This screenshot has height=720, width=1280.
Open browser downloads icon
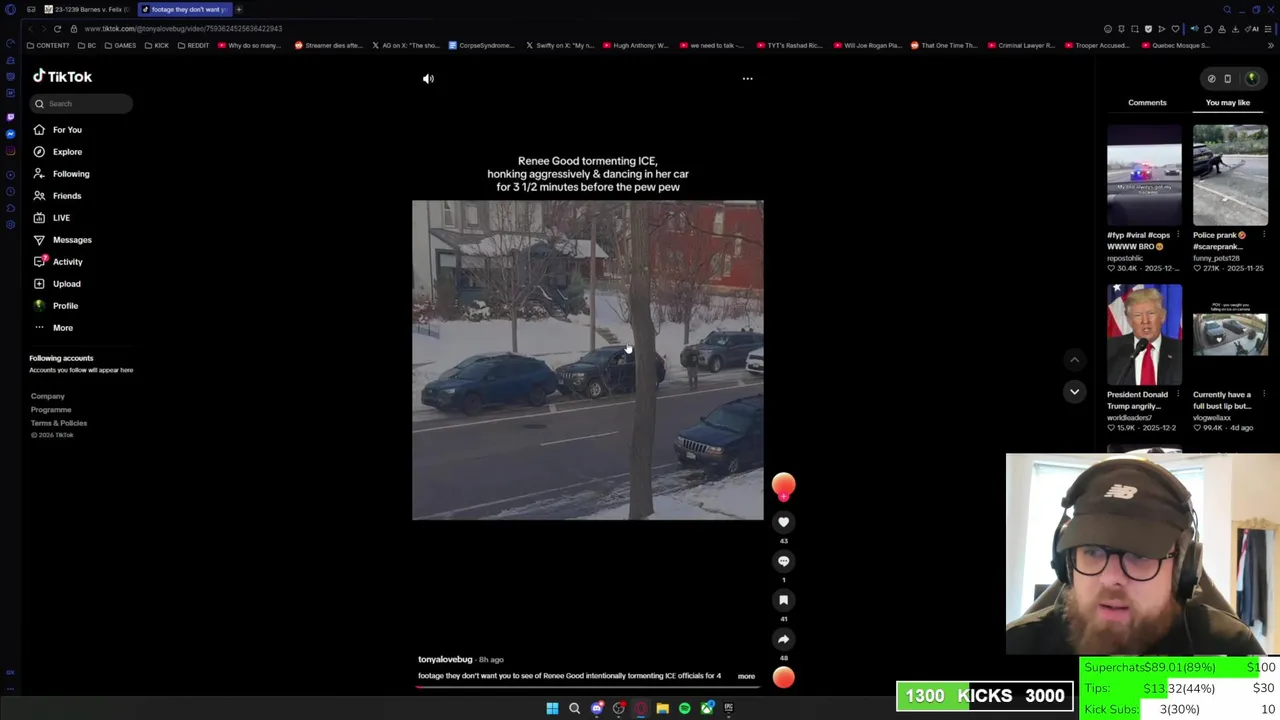[x=1235, y=29]
